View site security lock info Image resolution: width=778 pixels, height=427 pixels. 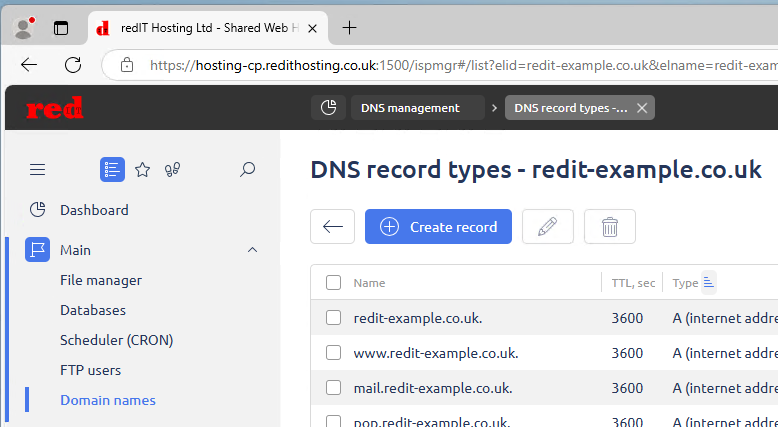[x=127, y=65]
